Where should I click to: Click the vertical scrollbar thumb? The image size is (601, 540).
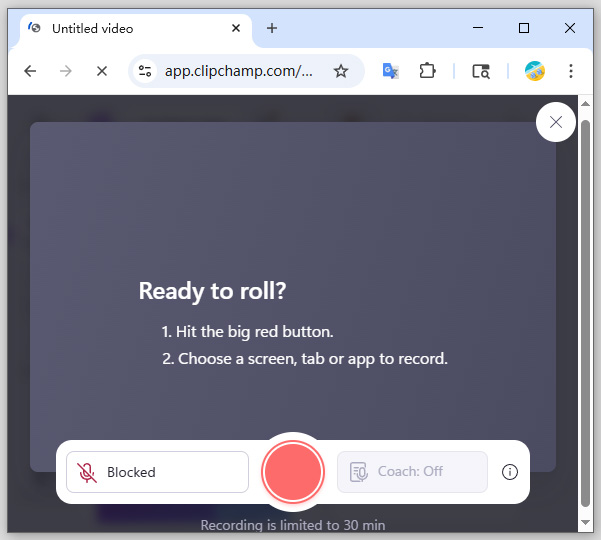[585, 313]
